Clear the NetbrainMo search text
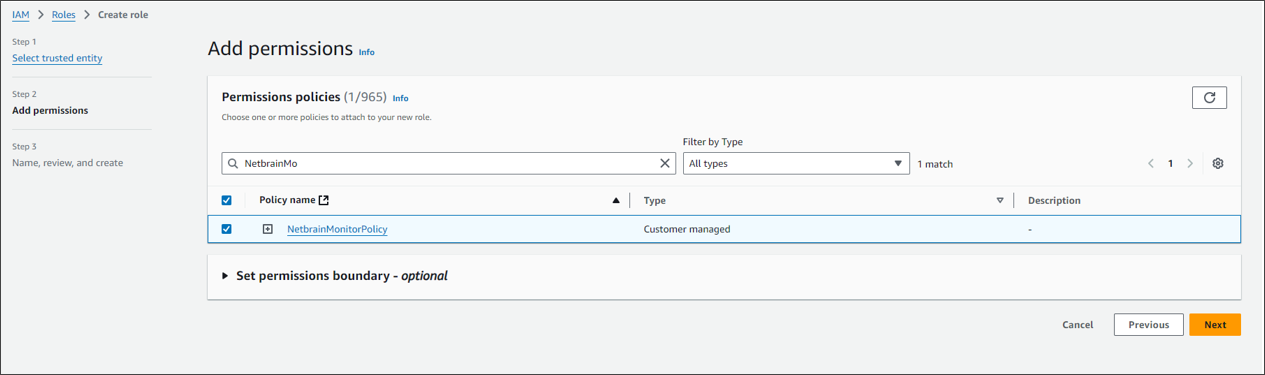1265x375 pixels. 665,163
